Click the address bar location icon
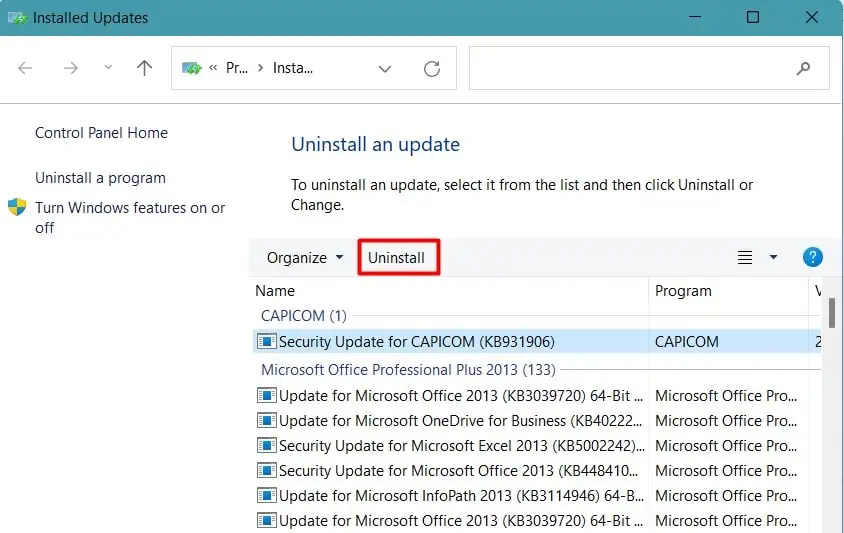Image resolution: width=844 pixels, height=533 pixels. coord(192,68)
